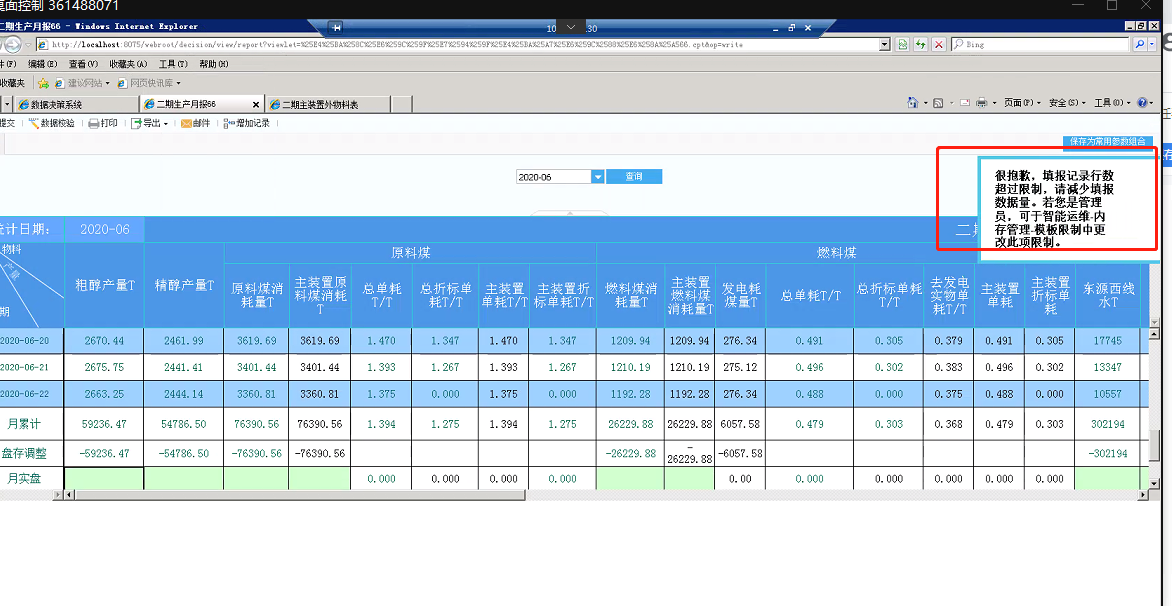The width and height of the screenshot is (1172, 606).
Task: Open the 编辑(E) menu
Action: (x=42, y=64)
